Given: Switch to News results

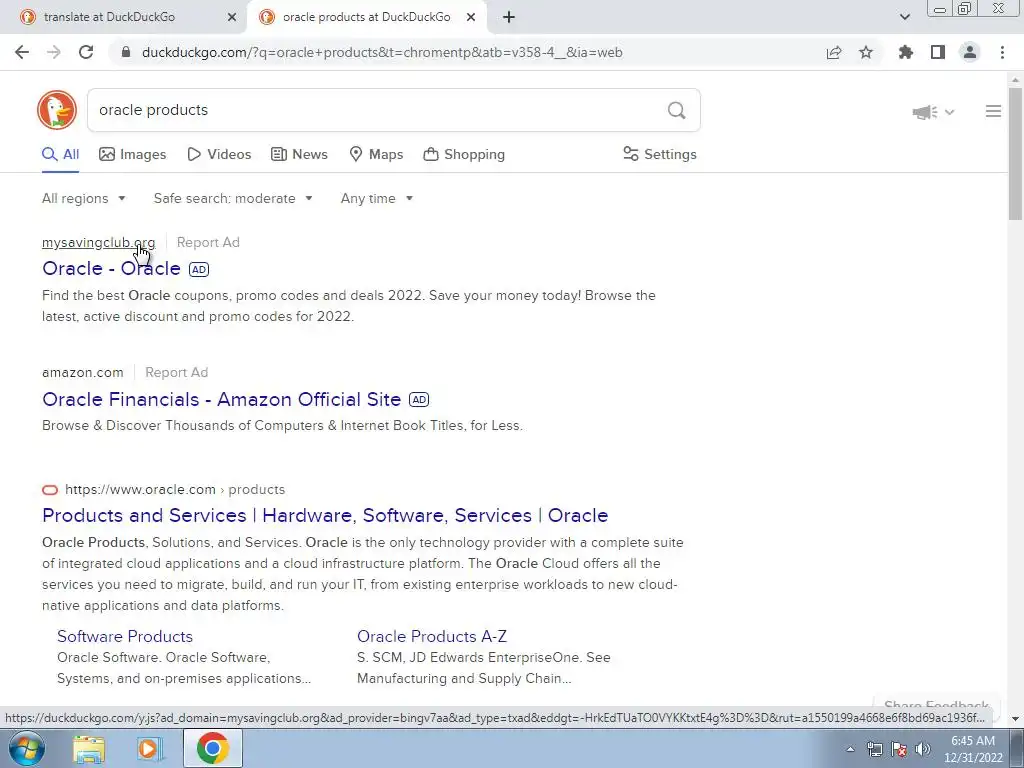Looking at the screenshot, I should [299, 155].
